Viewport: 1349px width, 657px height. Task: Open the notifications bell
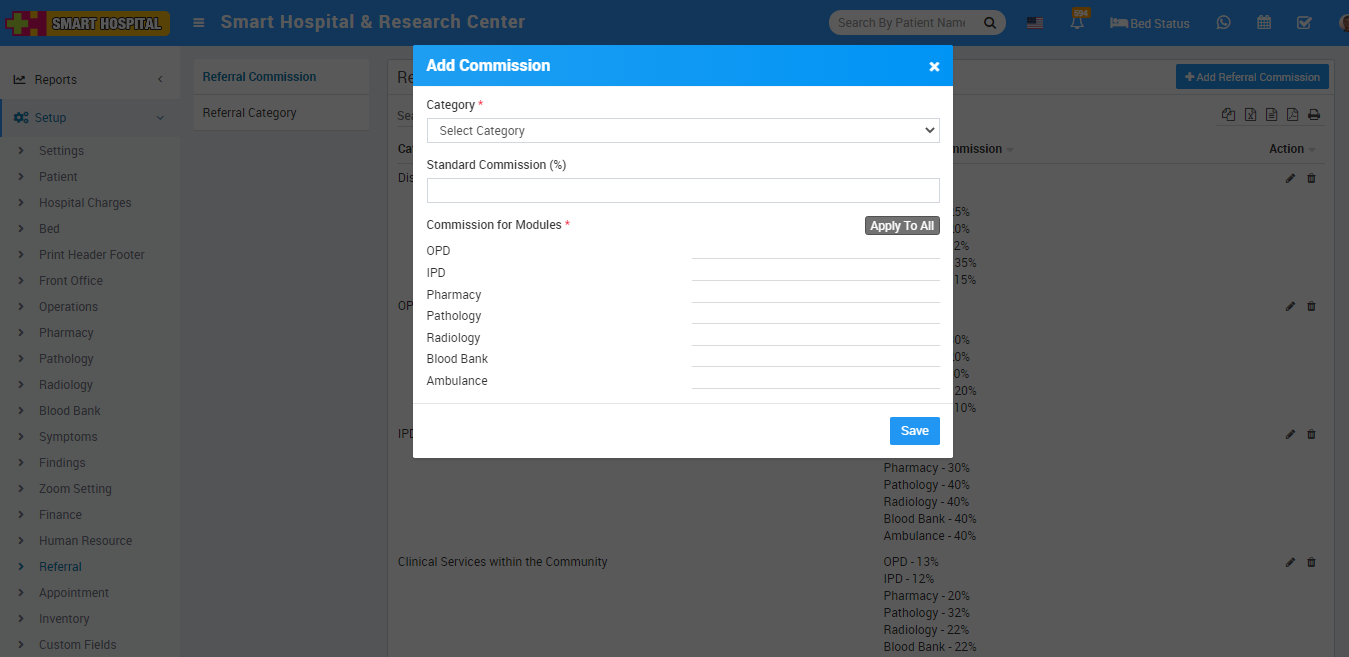pyautogui.click(x=1078, y=23)
